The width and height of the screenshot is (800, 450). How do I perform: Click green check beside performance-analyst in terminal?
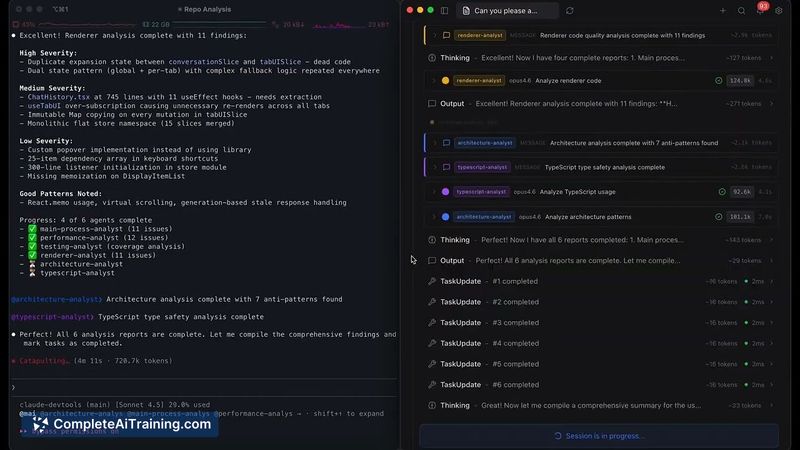point(32,238)
